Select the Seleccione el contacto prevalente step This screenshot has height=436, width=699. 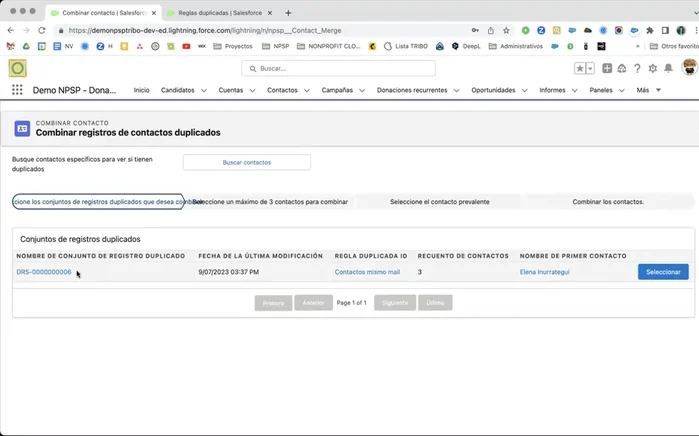(440, 202)
